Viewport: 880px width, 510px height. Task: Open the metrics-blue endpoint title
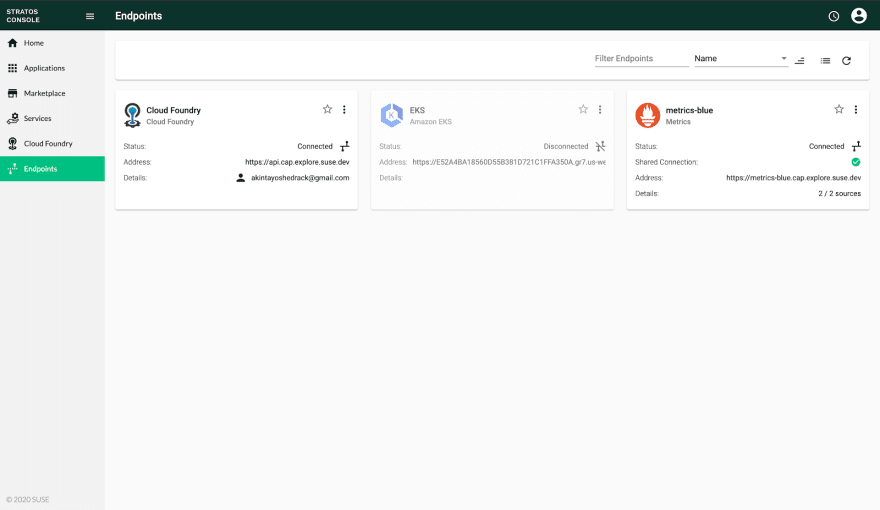pyautogui.click(x=689, y=110)
